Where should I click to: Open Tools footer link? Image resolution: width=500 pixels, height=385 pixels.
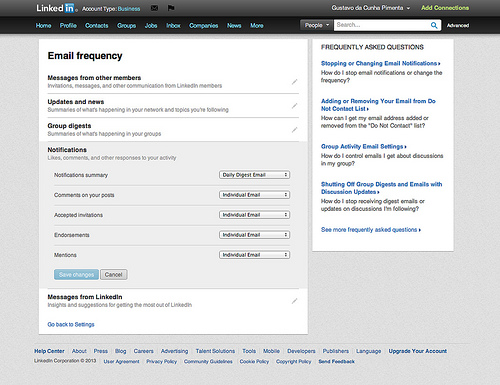coord(249,351)
